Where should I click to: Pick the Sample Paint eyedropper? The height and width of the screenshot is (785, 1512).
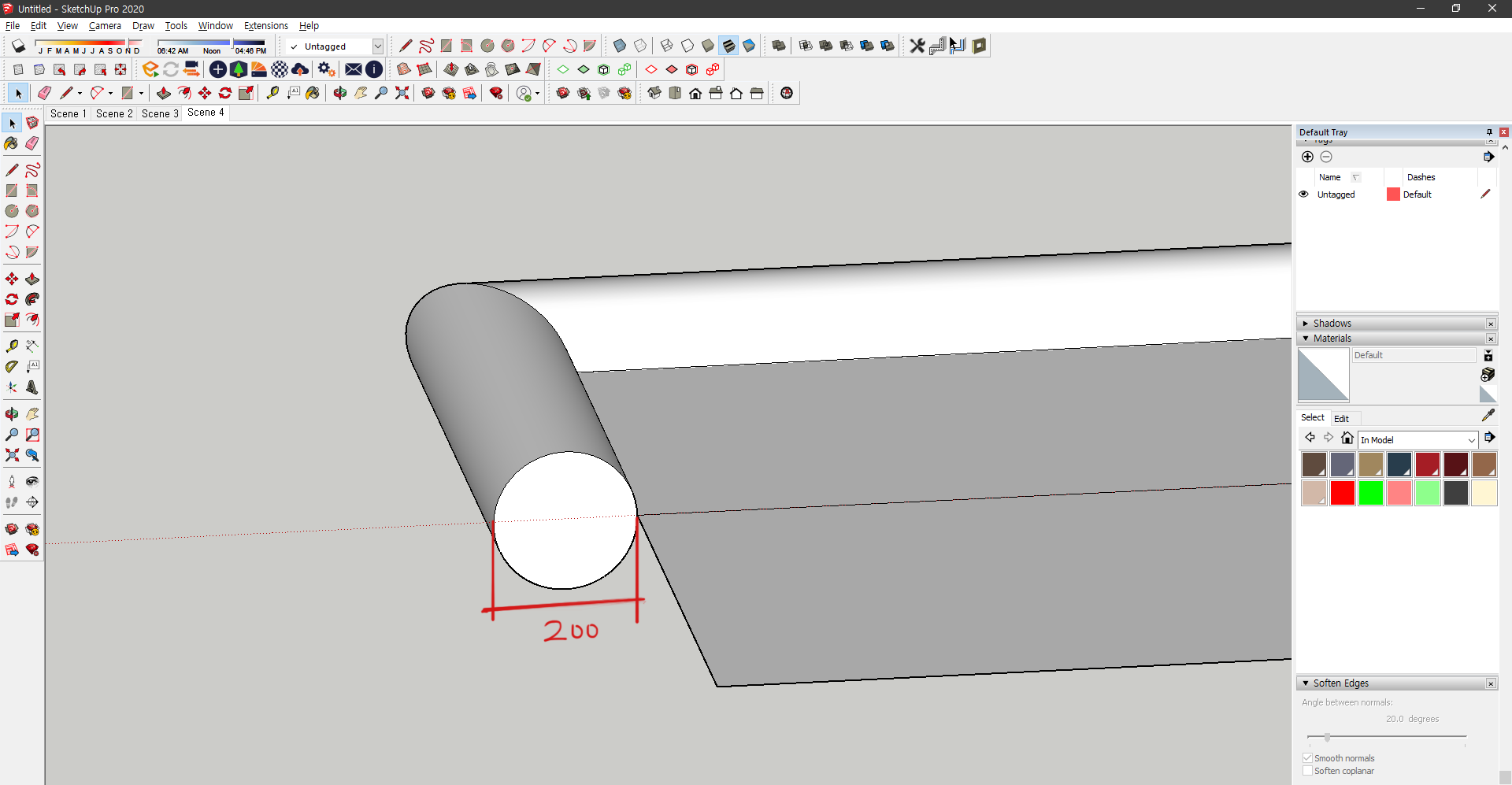tap(1488, 416)
